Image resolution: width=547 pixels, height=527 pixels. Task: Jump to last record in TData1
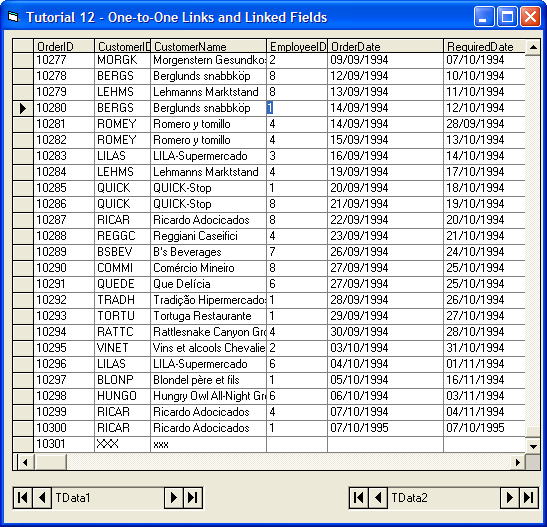(x=193, y=497)
